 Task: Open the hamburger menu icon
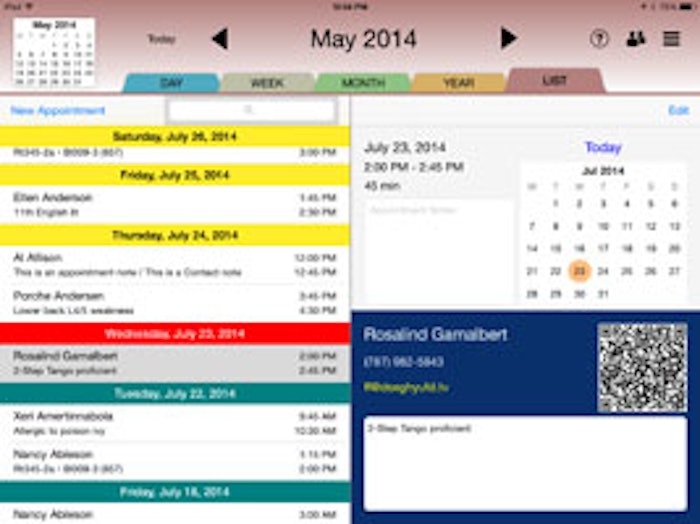pyautogui.click(x=671, y=39)
